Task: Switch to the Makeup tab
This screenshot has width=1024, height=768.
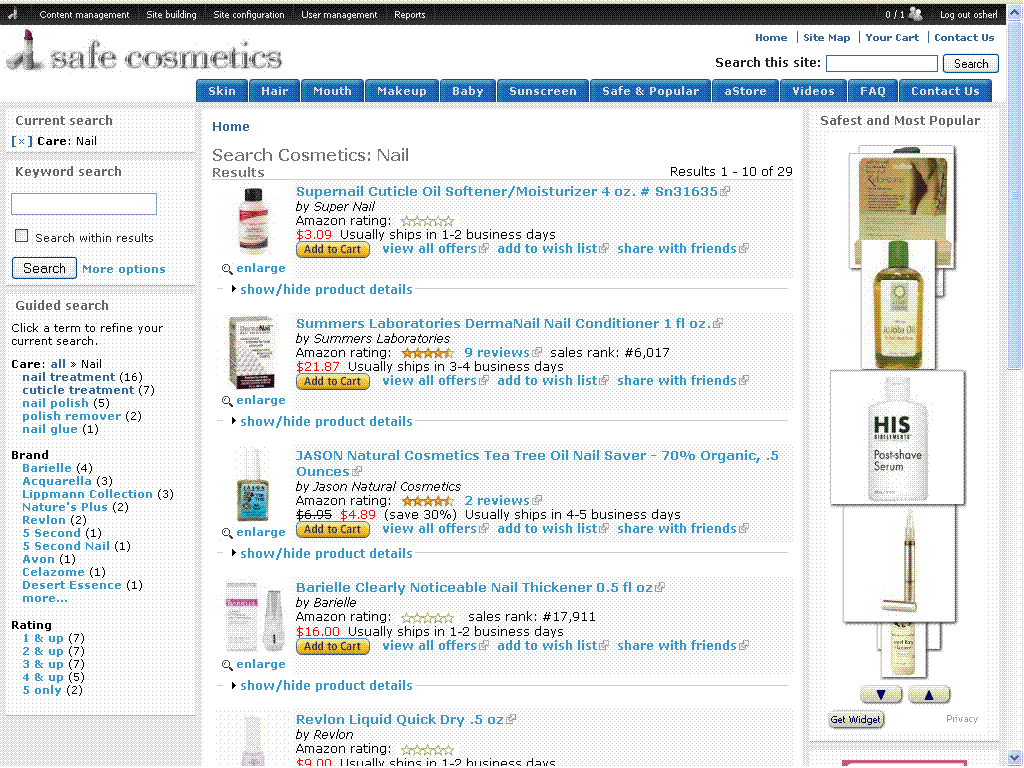Action: pyautogui.click(x=402, y=91)
